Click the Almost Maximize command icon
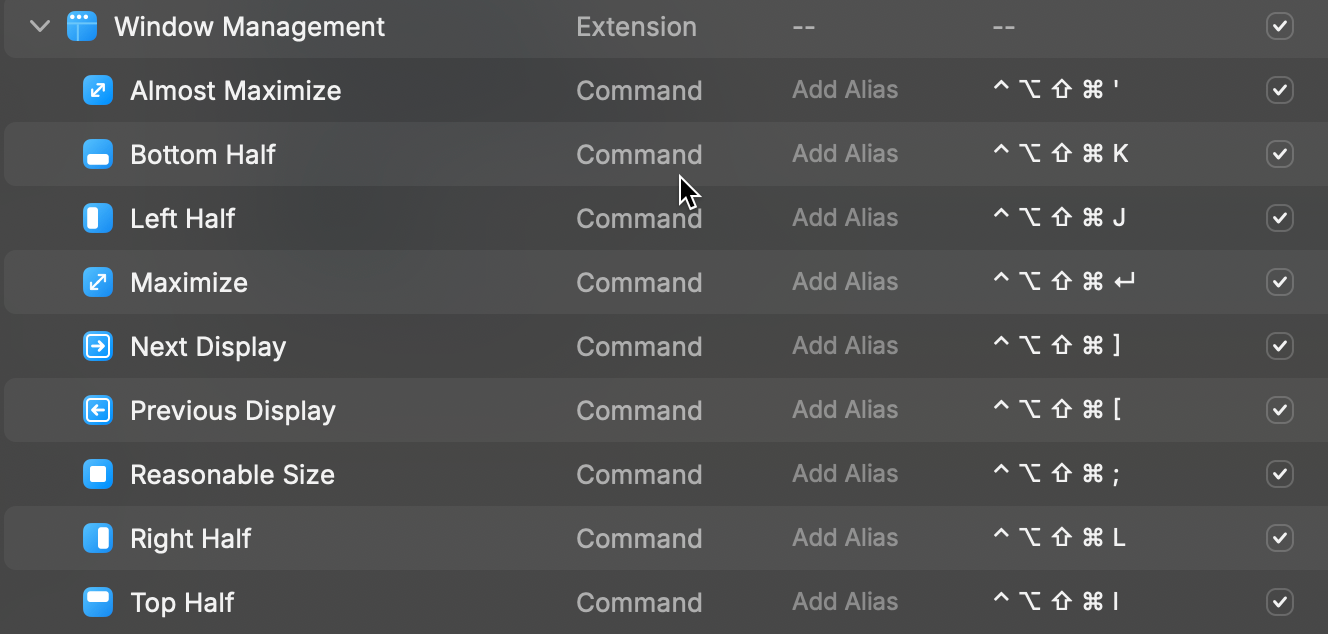 pyautogui.click(x=98, y=91)
